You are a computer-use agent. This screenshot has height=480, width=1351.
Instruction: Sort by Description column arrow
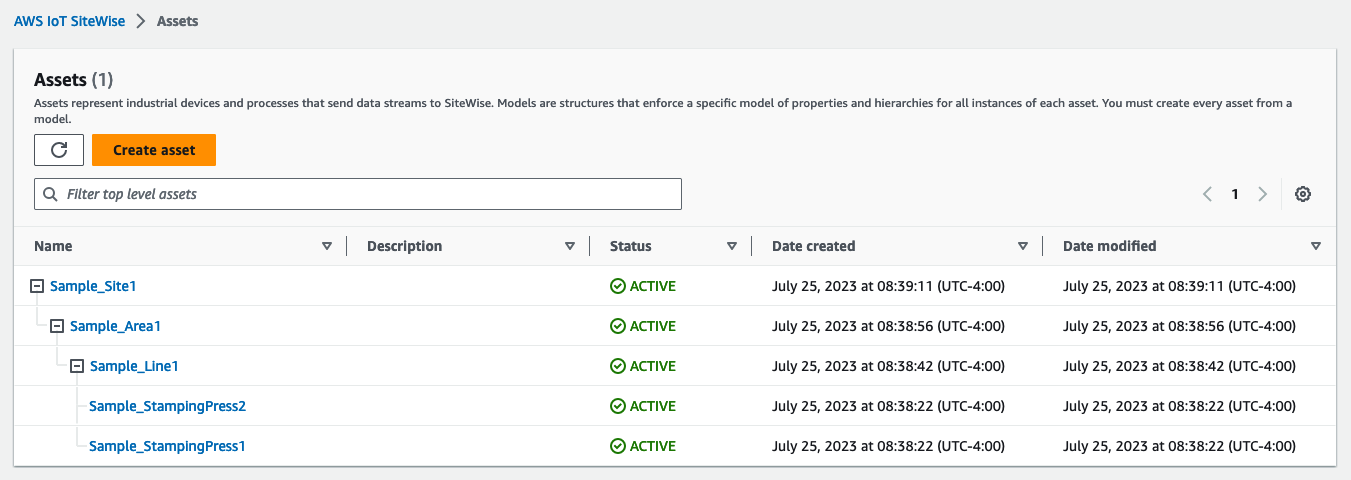[x=570, y=246]
